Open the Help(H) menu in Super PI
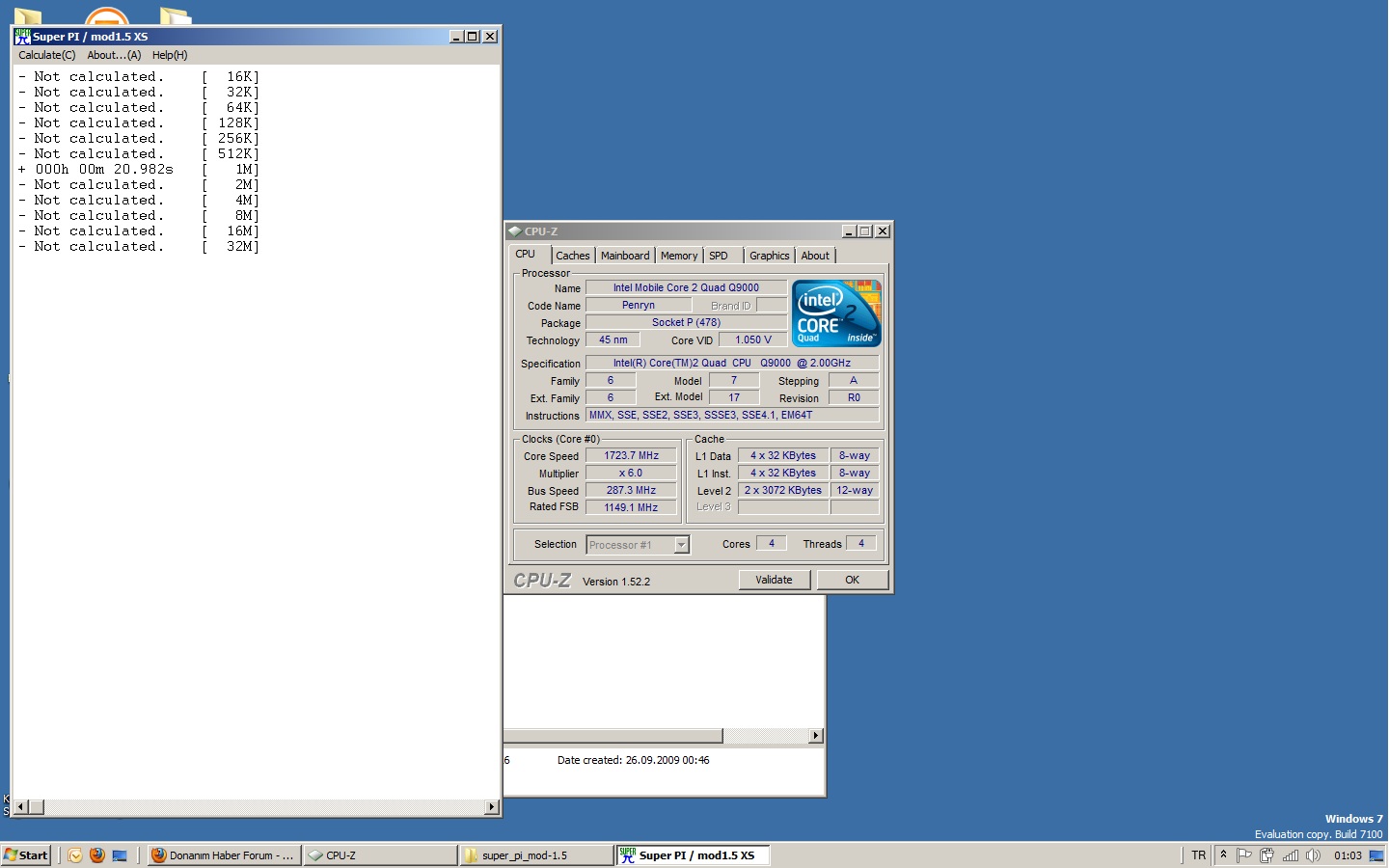This screenshot has height=868, width=1389. pos(170,55)
